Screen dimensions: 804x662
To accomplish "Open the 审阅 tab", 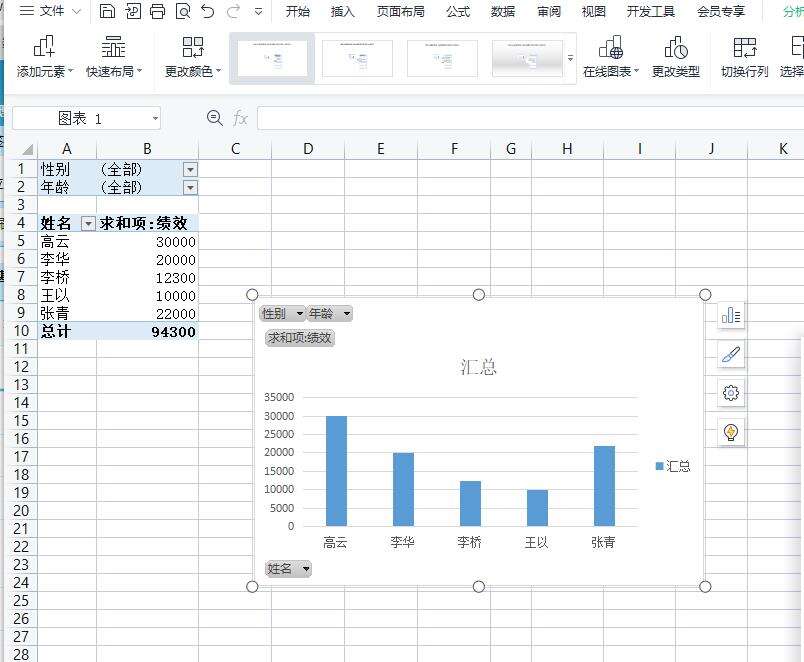I will click(549, 11).
